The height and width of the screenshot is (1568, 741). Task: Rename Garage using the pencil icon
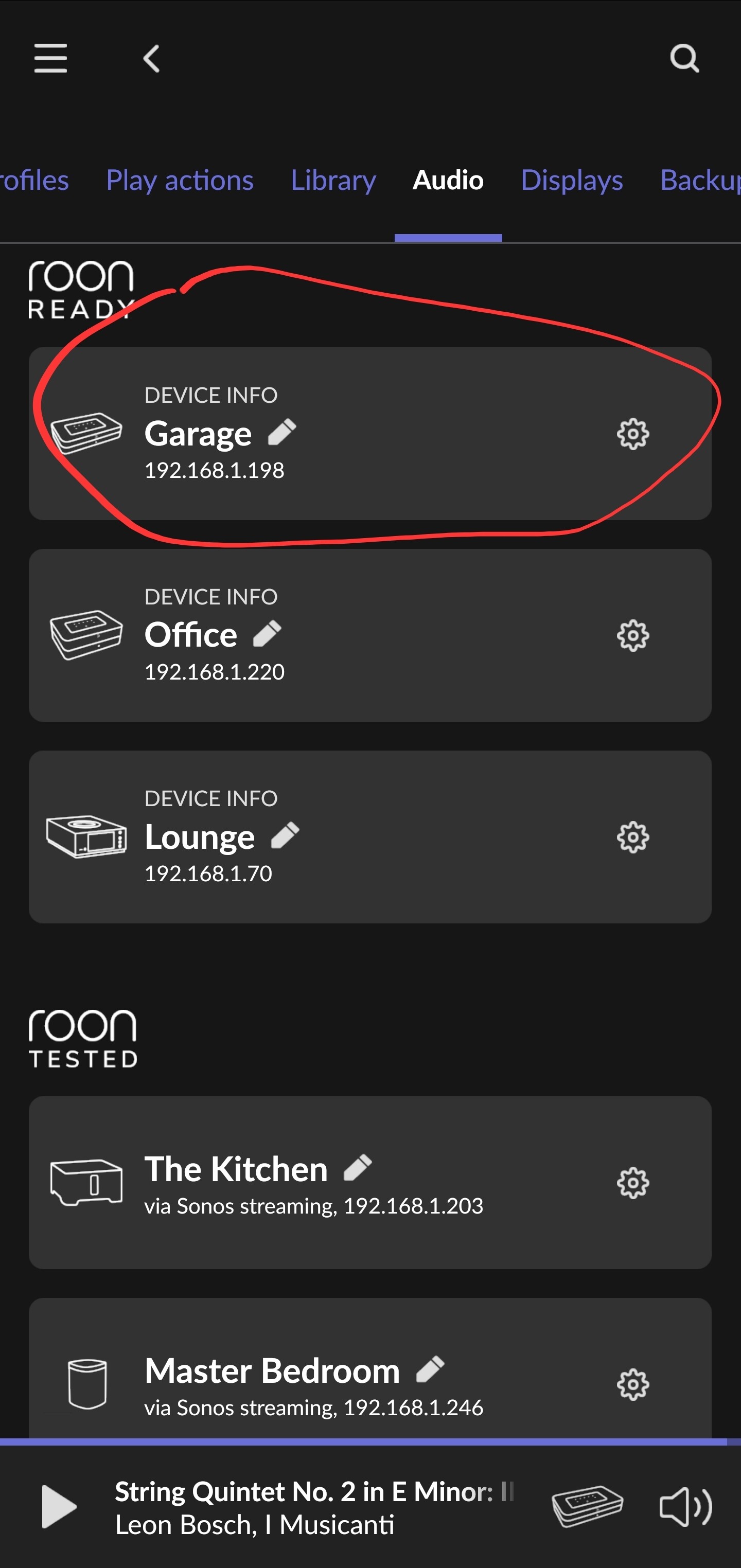click(x=283, y=432)
